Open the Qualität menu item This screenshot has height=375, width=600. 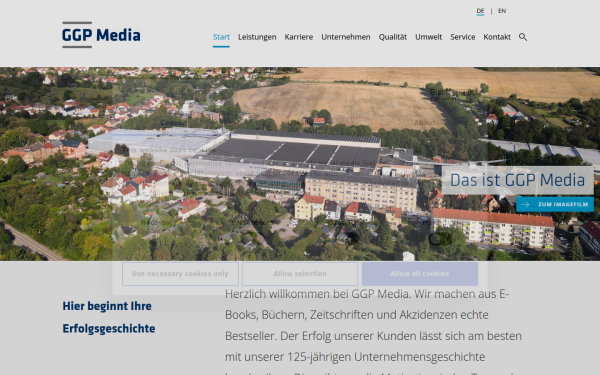coord(393,37)
